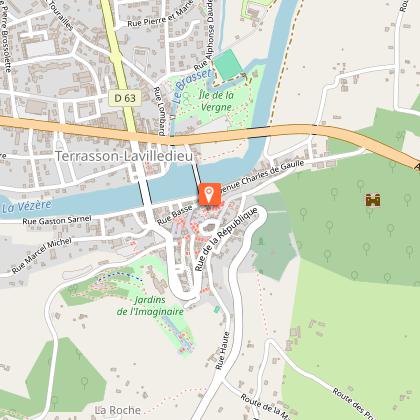Select the D 63 road shield
The height and width of the screenshot is (420, 420).
click(x=125, y=98)
